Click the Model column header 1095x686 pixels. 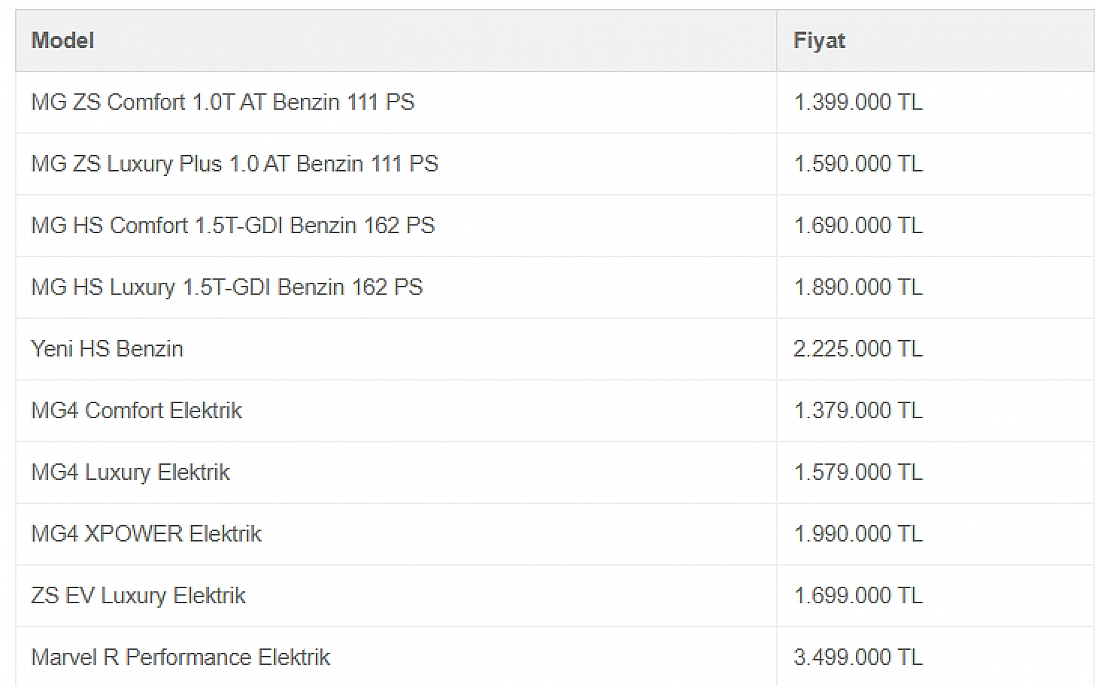[63, 41]
